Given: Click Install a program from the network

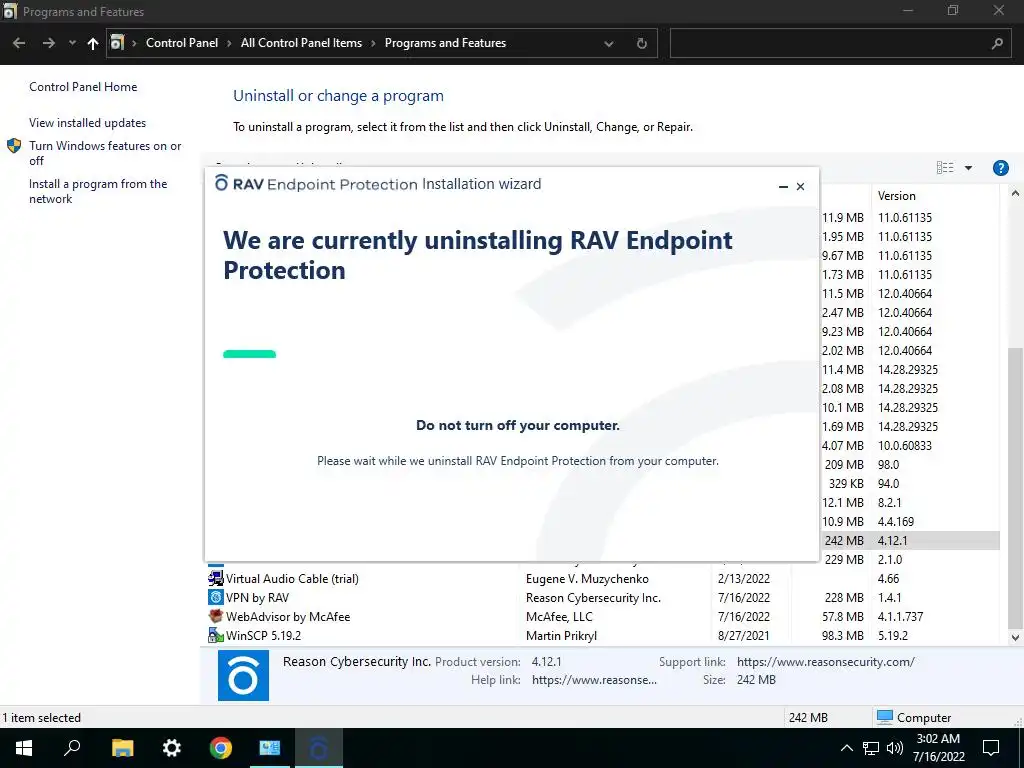Looking at the screenshot, I should pyautogui.click(x=98, y=191).
